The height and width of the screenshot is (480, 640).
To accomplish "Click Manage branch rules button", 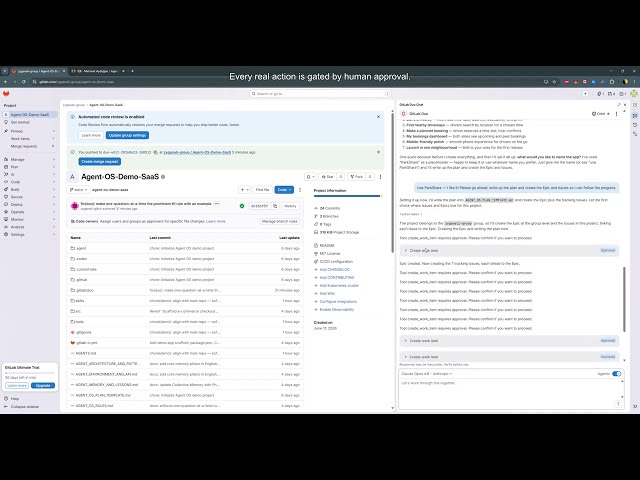I will tap(280, 221).
